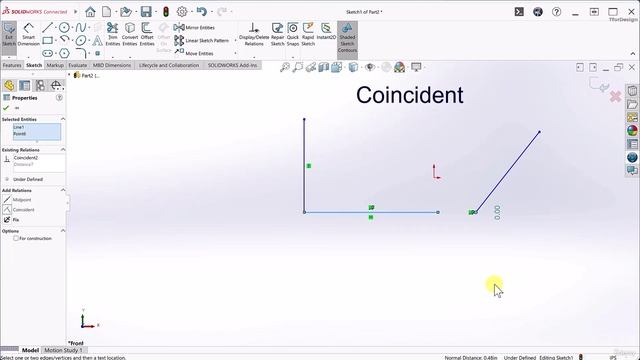Open the Move Entities dropdown arrow
The image size is (640, 360).
click(x=235, y=53)
